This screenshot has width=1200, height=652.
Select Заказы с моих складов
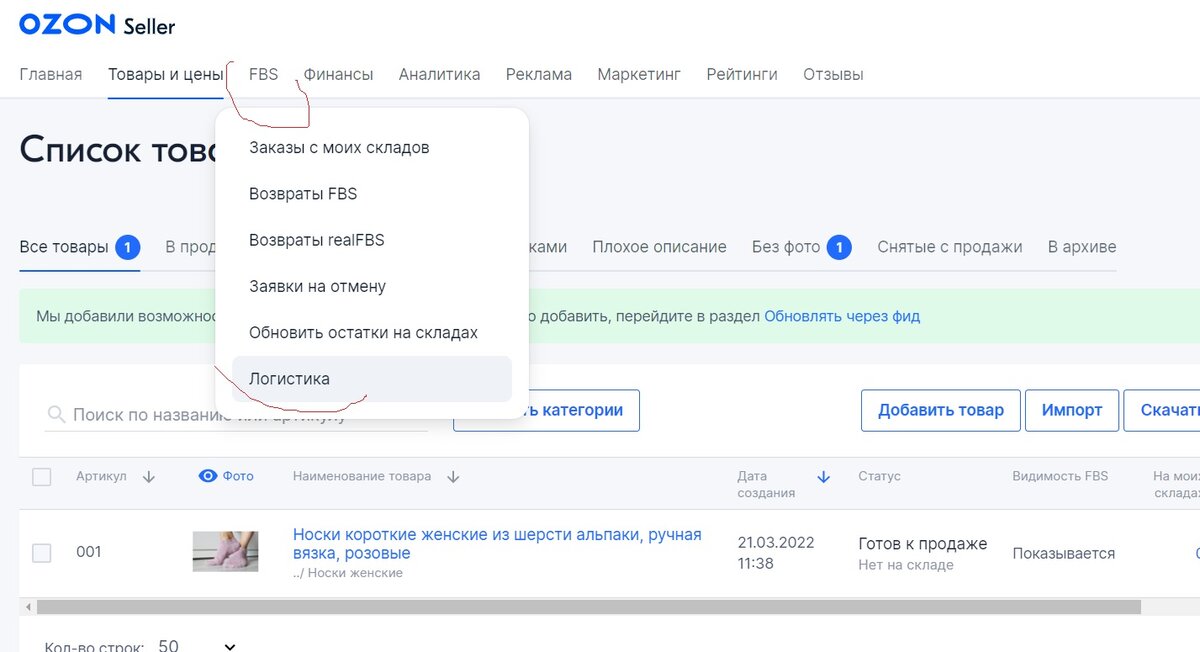(x=372, y=148)
